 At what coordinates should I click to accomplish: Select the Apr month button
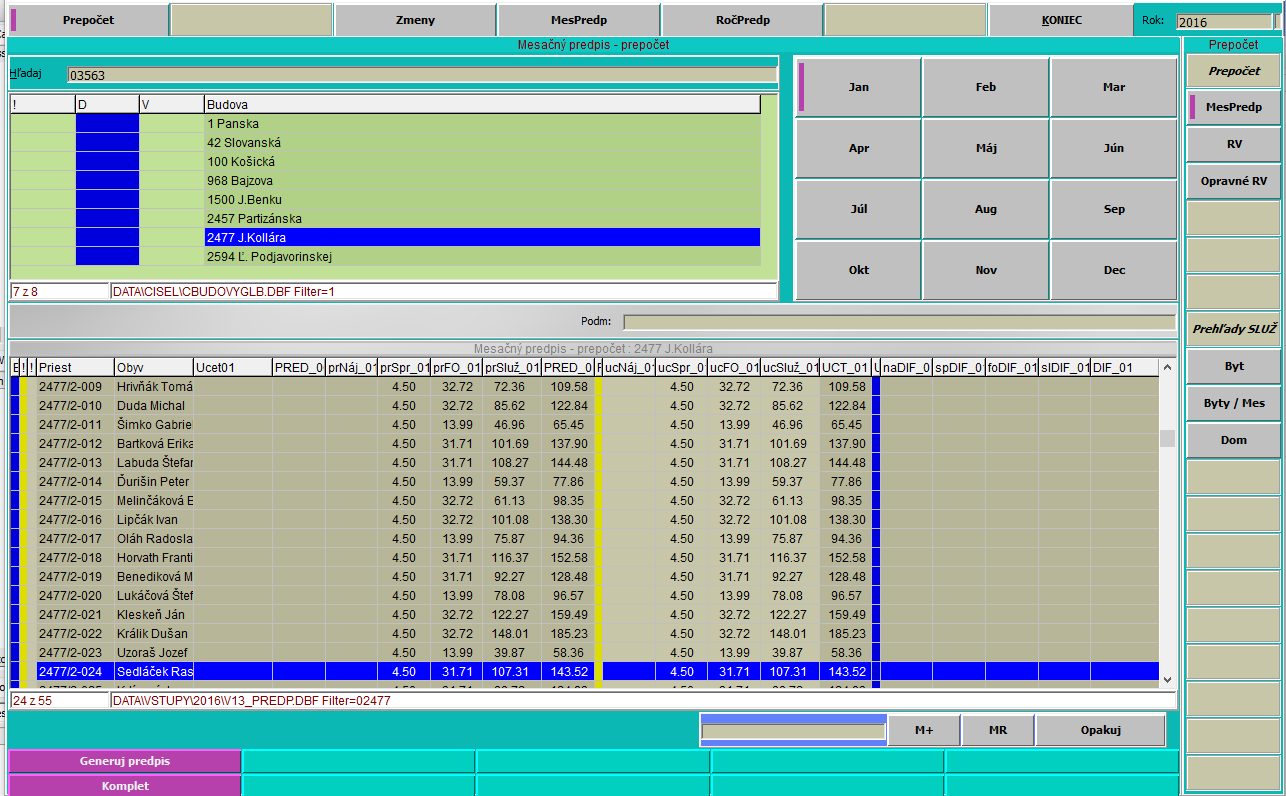click(x=858, y=148)
